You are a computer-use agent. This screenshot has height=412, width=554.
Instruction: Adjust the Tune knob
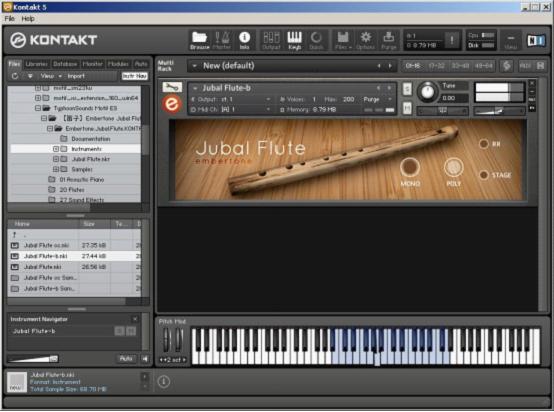point(427,92)
